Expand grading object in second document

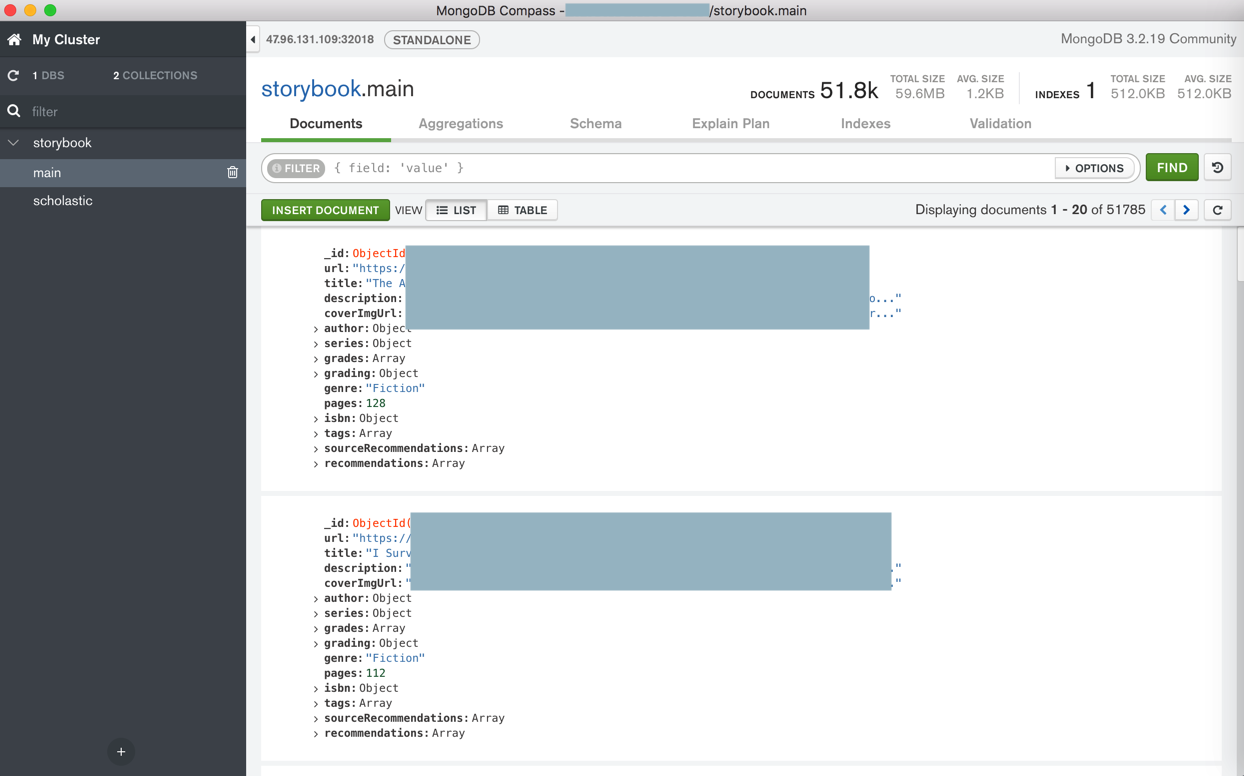point(316,644)
